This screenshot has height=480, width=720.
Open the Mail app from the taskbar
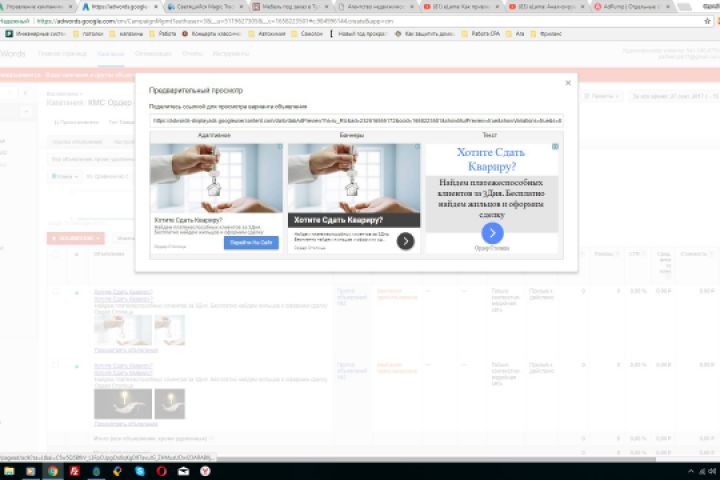click(183, 471)
